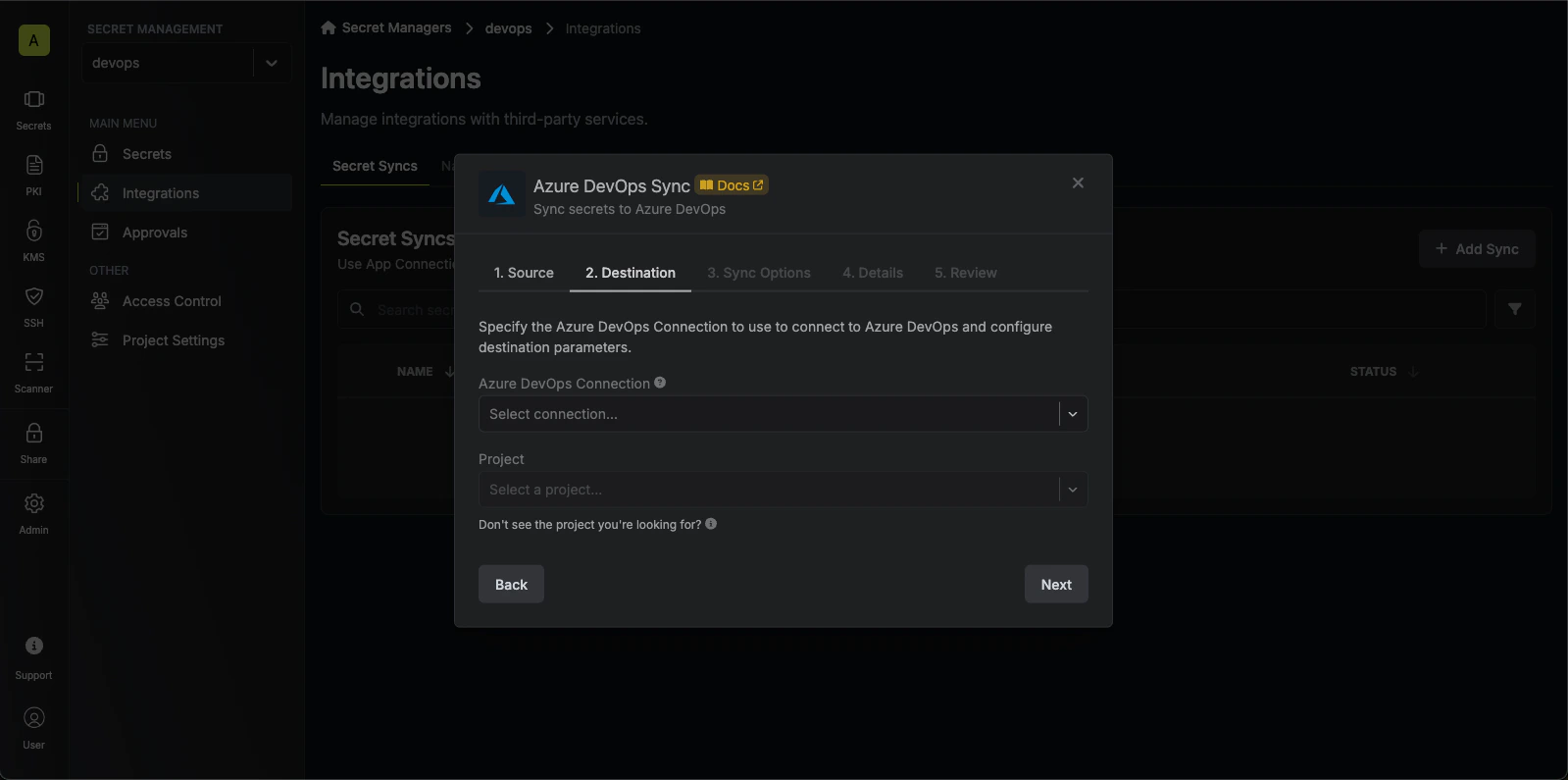Open Approvals in the main menu

point(186,233)
